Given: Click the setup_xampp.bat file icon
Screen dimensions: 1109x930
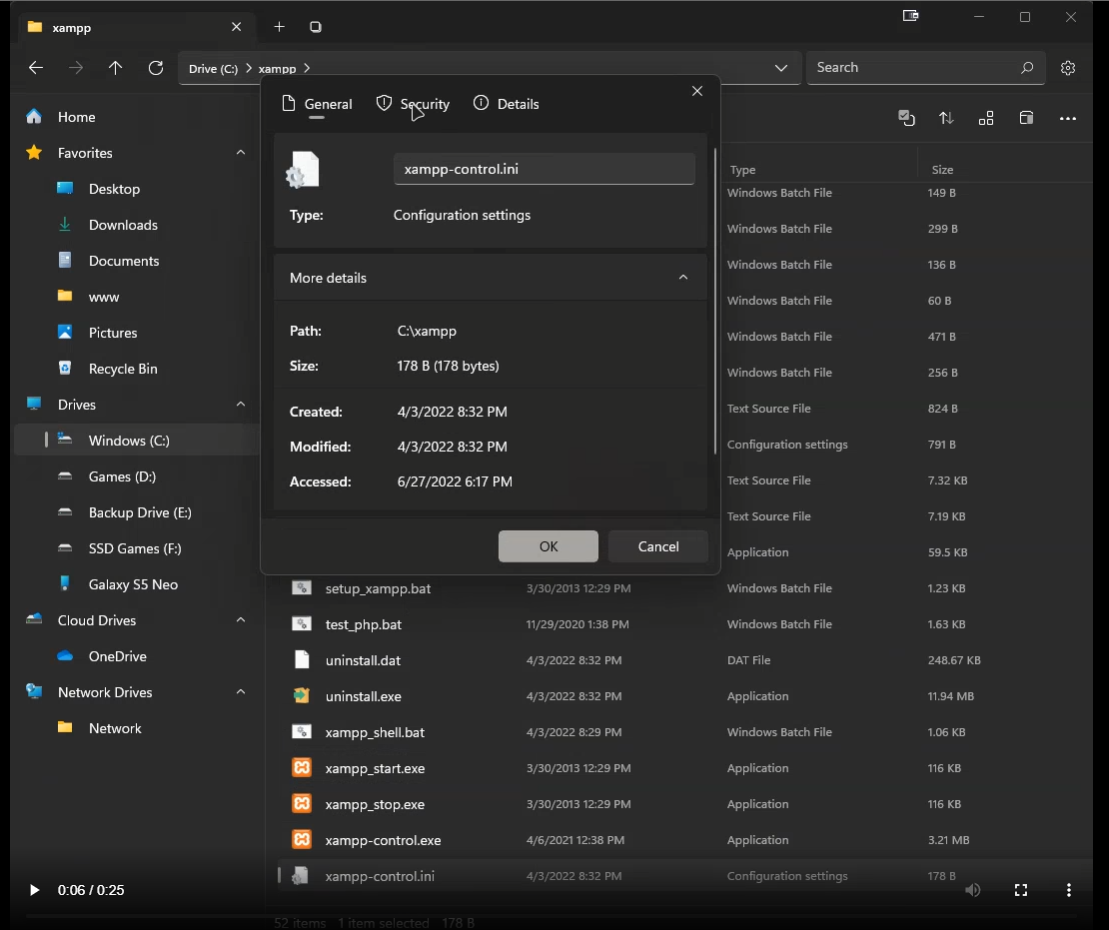Looking at the screenshot, I should click(x=302, y=588).
